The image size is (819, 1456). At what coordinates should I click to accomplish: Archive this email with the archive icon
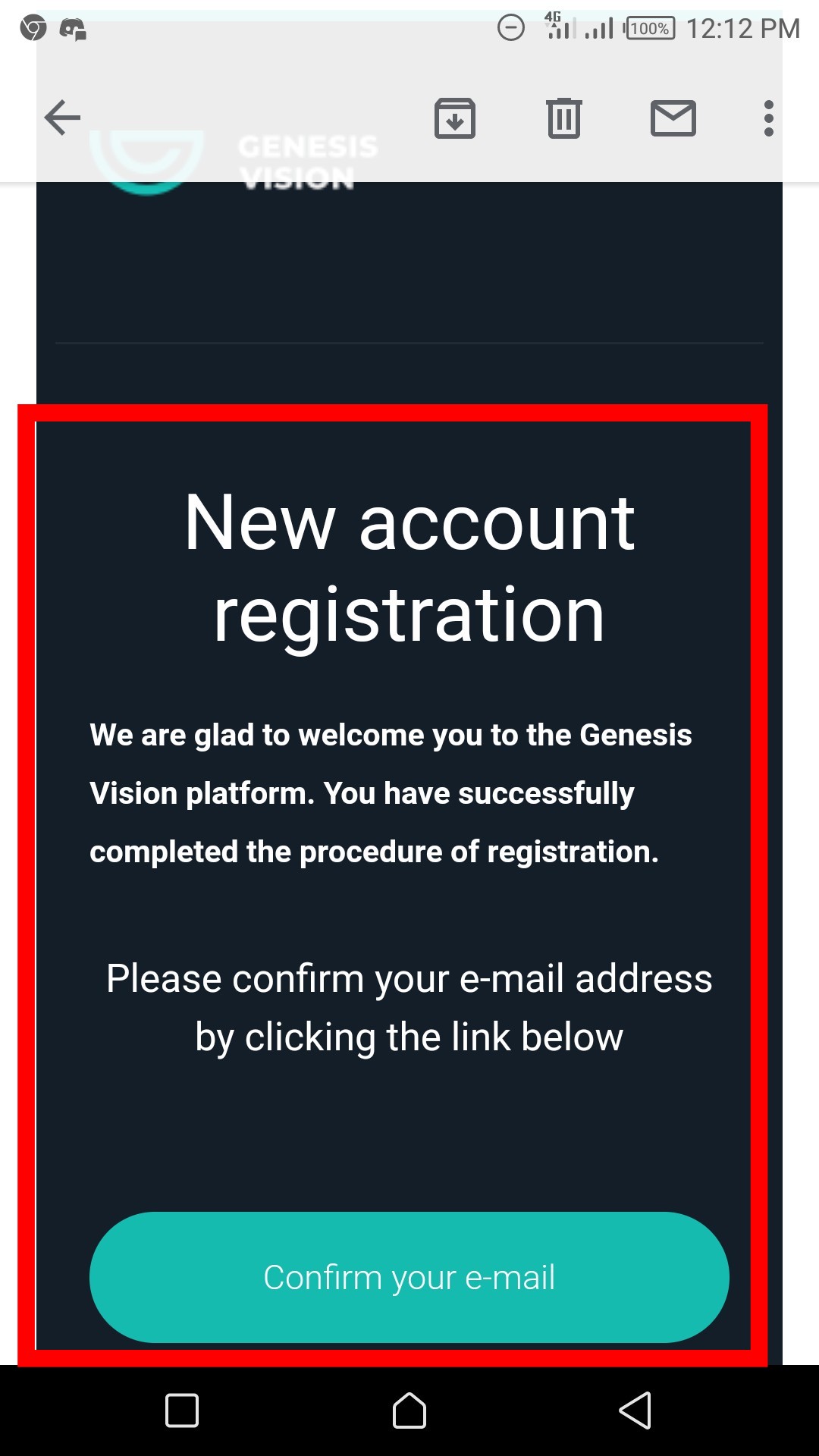point(455,118)
